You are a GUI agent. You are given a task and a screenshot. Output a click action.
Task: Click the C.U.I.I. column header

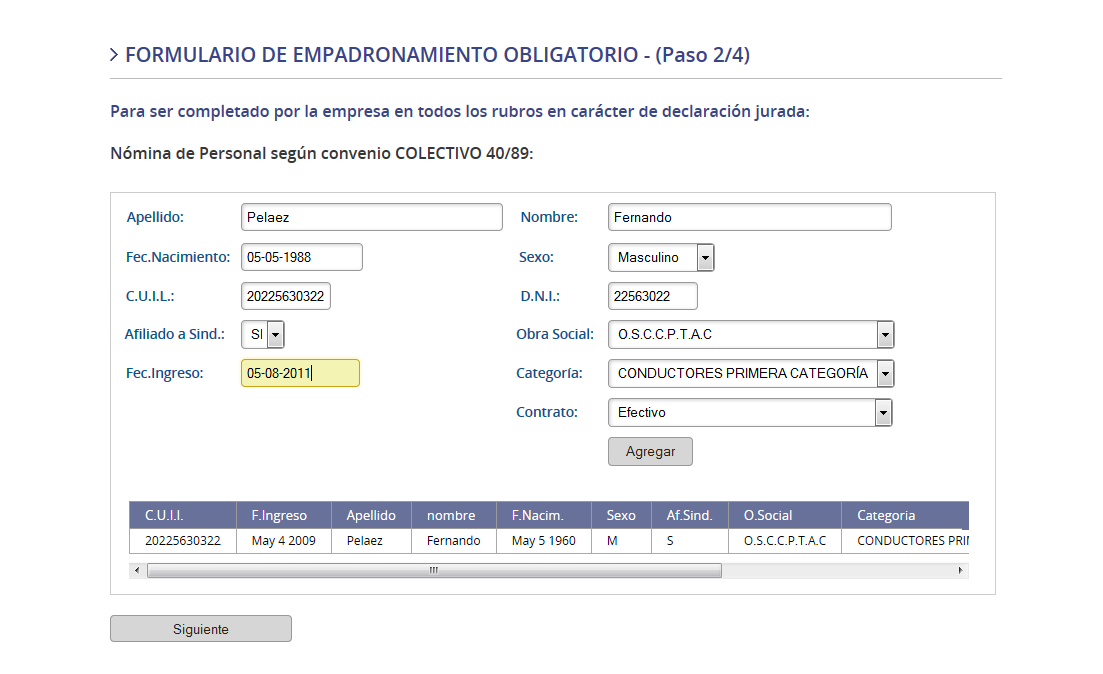point(183,515)
